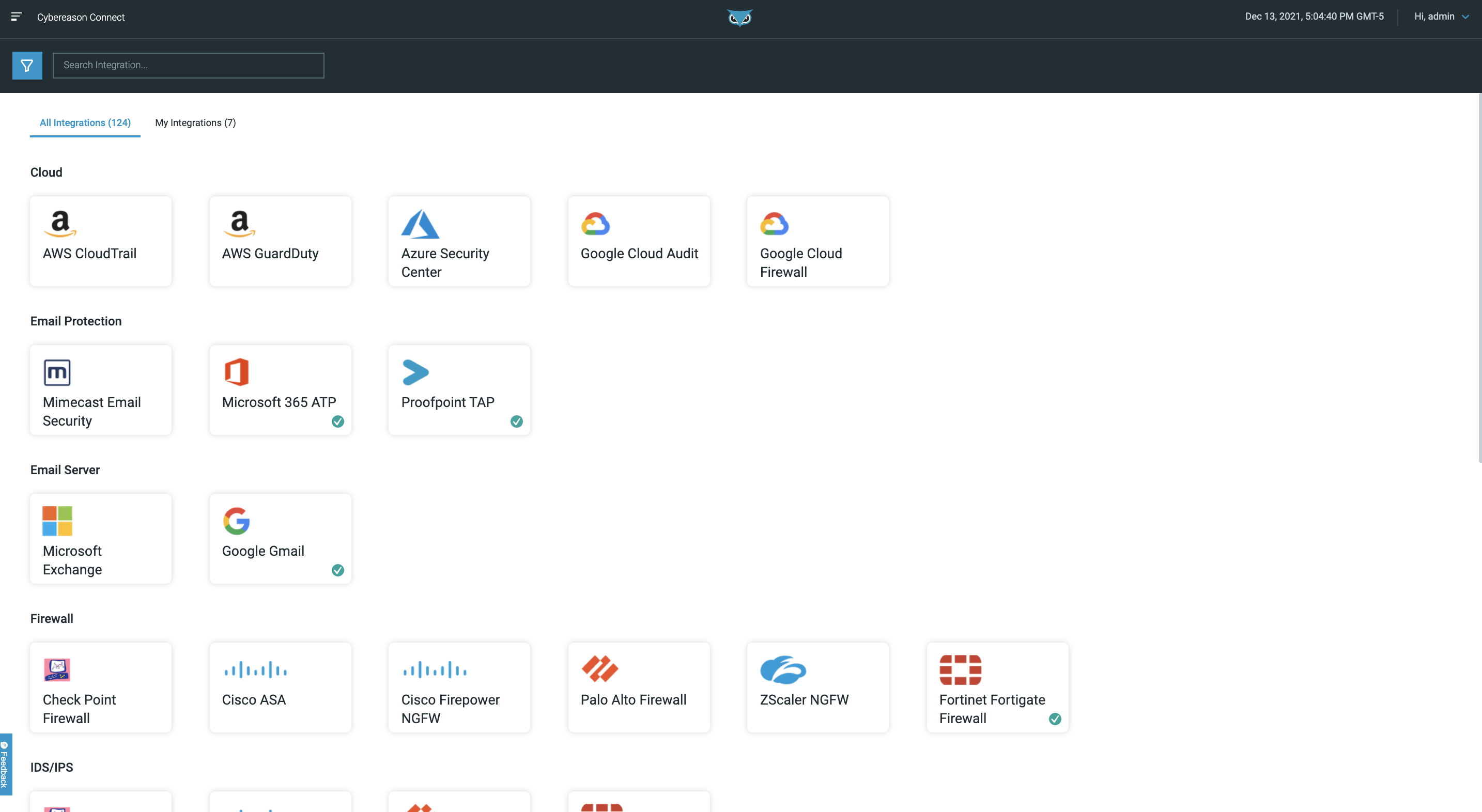Click the Google Cloud Firewall logo
The height and width of the screenshot is (812, 1482).
pos(775,224)
